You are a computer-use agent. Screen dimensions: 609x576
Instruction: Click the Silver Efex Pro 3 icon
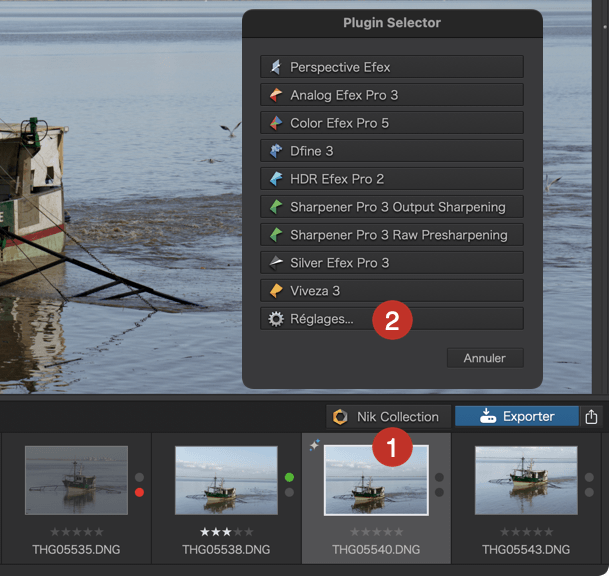[x=276, y=263]
